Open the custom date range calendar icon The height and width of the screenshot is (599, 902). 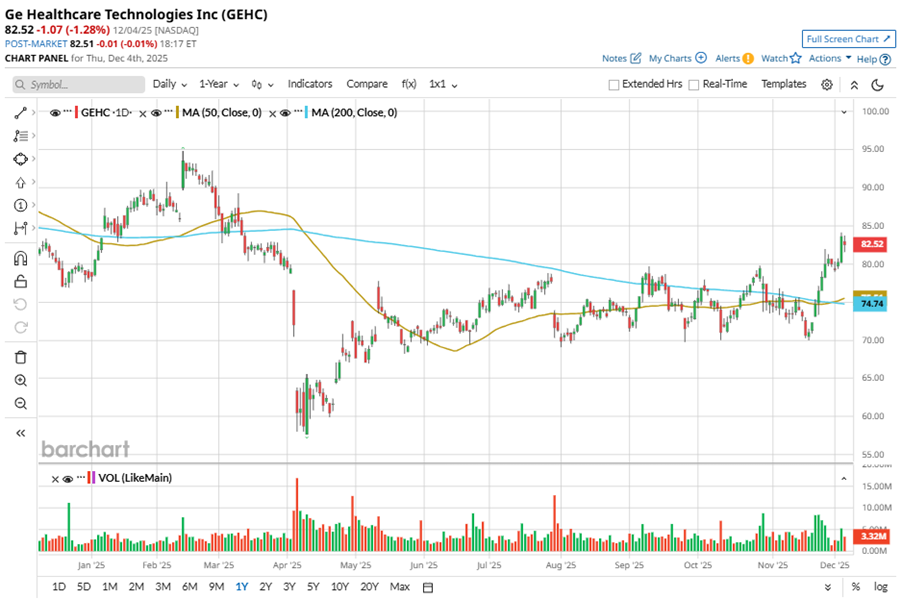click(x=427, y=587)
